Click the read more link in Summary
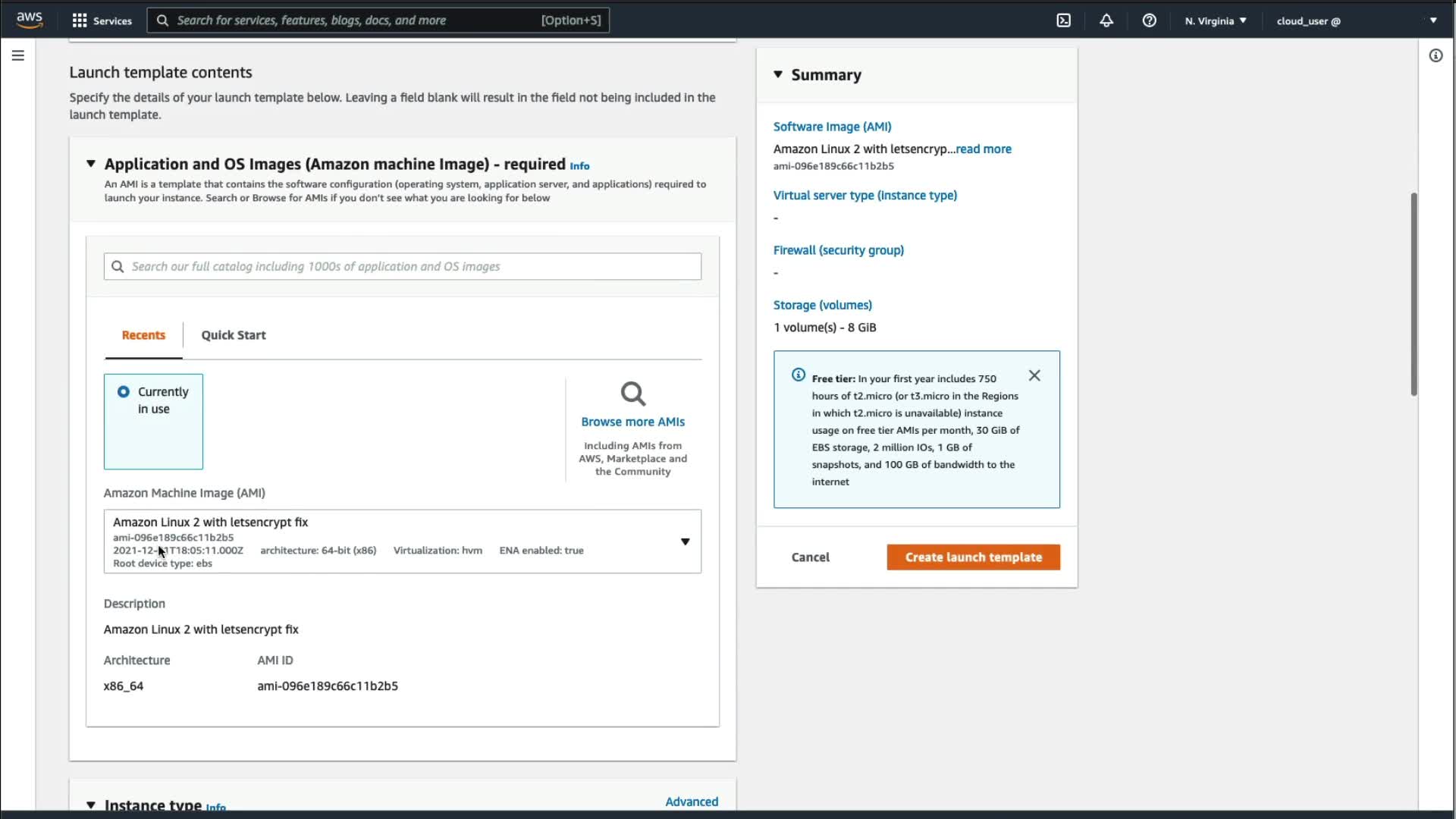 point(984,149)
